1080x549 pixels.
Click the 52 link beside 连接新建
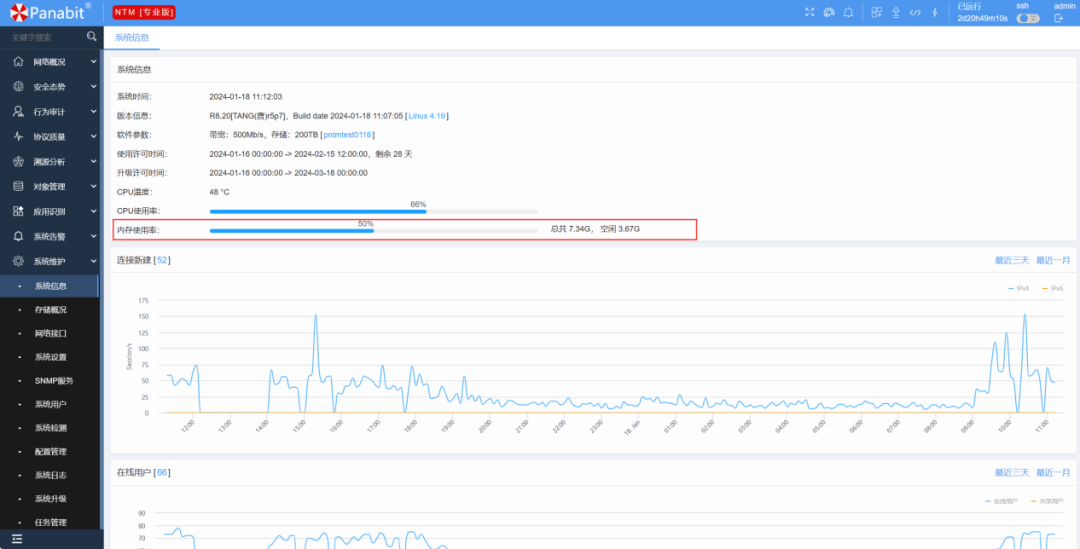coord(162,260)
